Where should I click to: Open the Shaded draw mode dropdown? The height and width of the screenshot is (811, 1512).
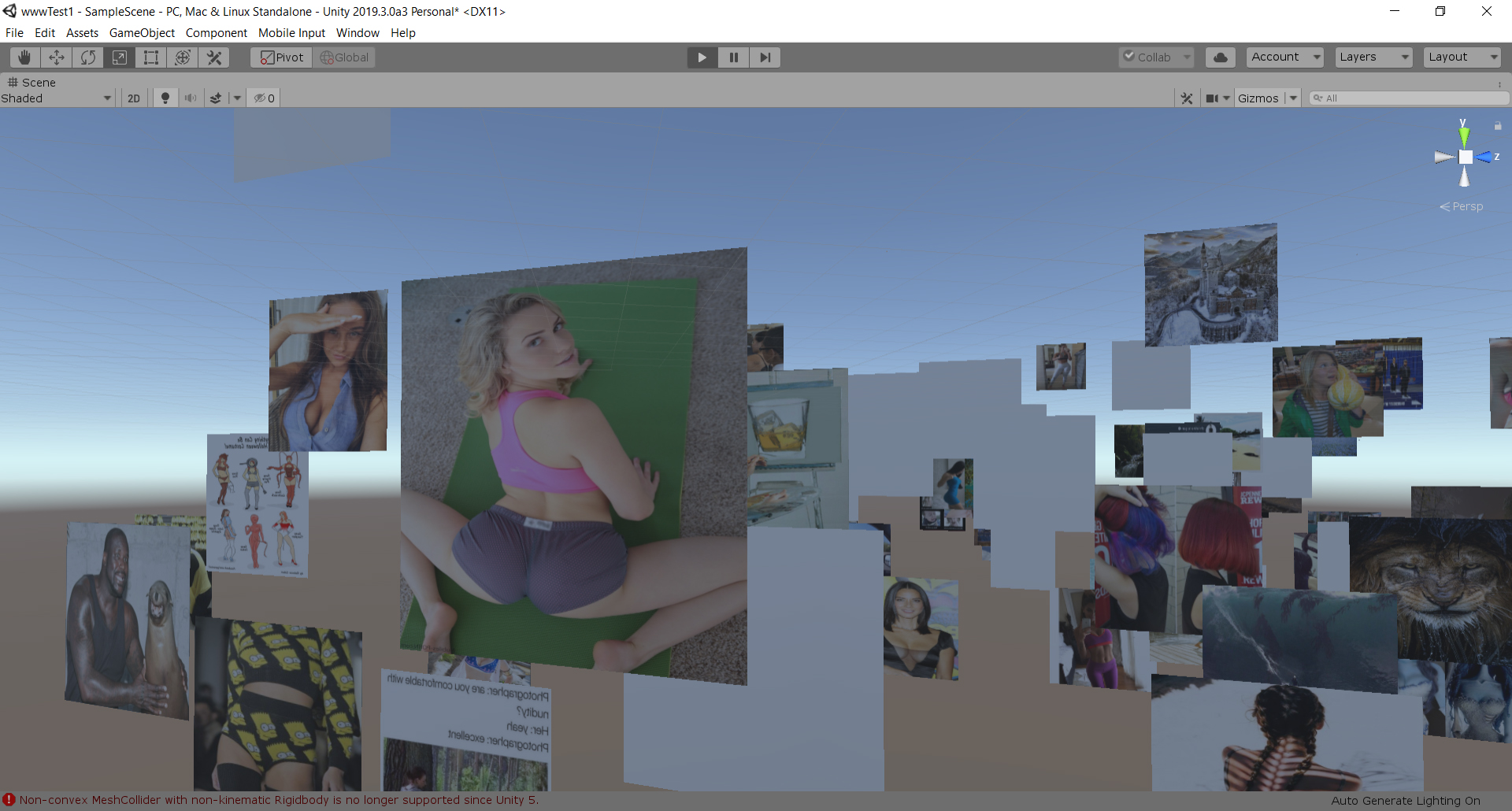pos(57,98)
